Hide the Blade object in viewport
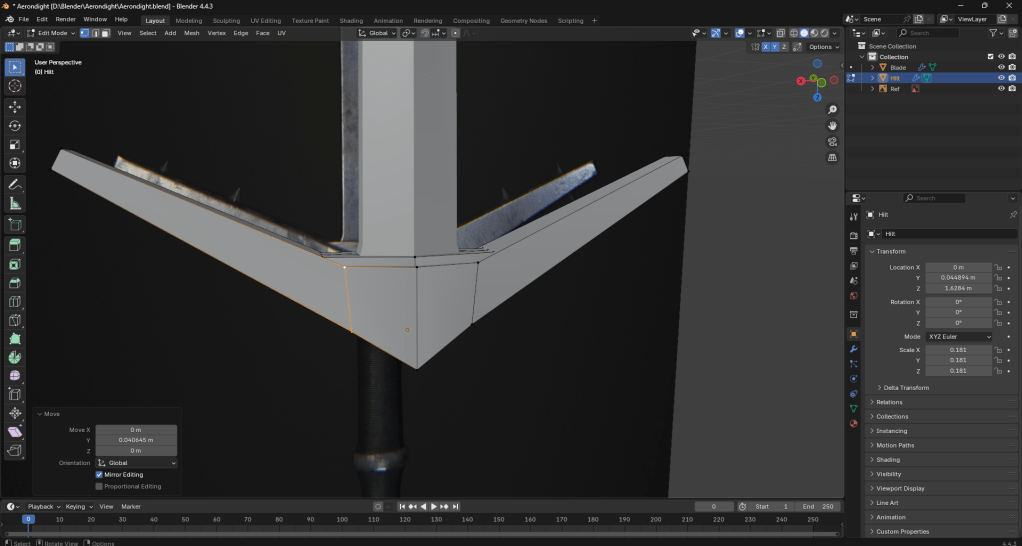1022x546 pixels. (1000, 68)
